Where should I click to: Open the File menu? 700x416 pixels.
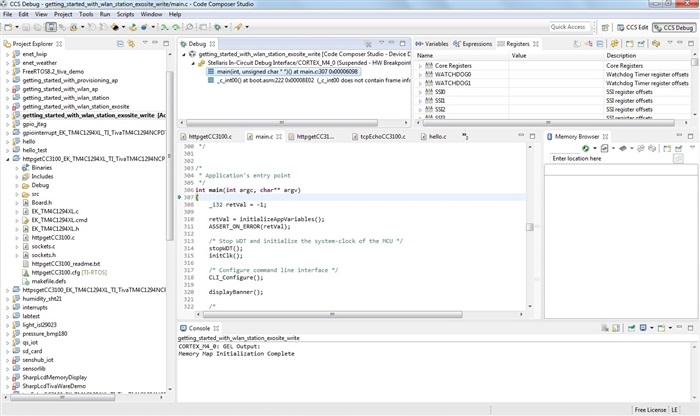[8, 14]
